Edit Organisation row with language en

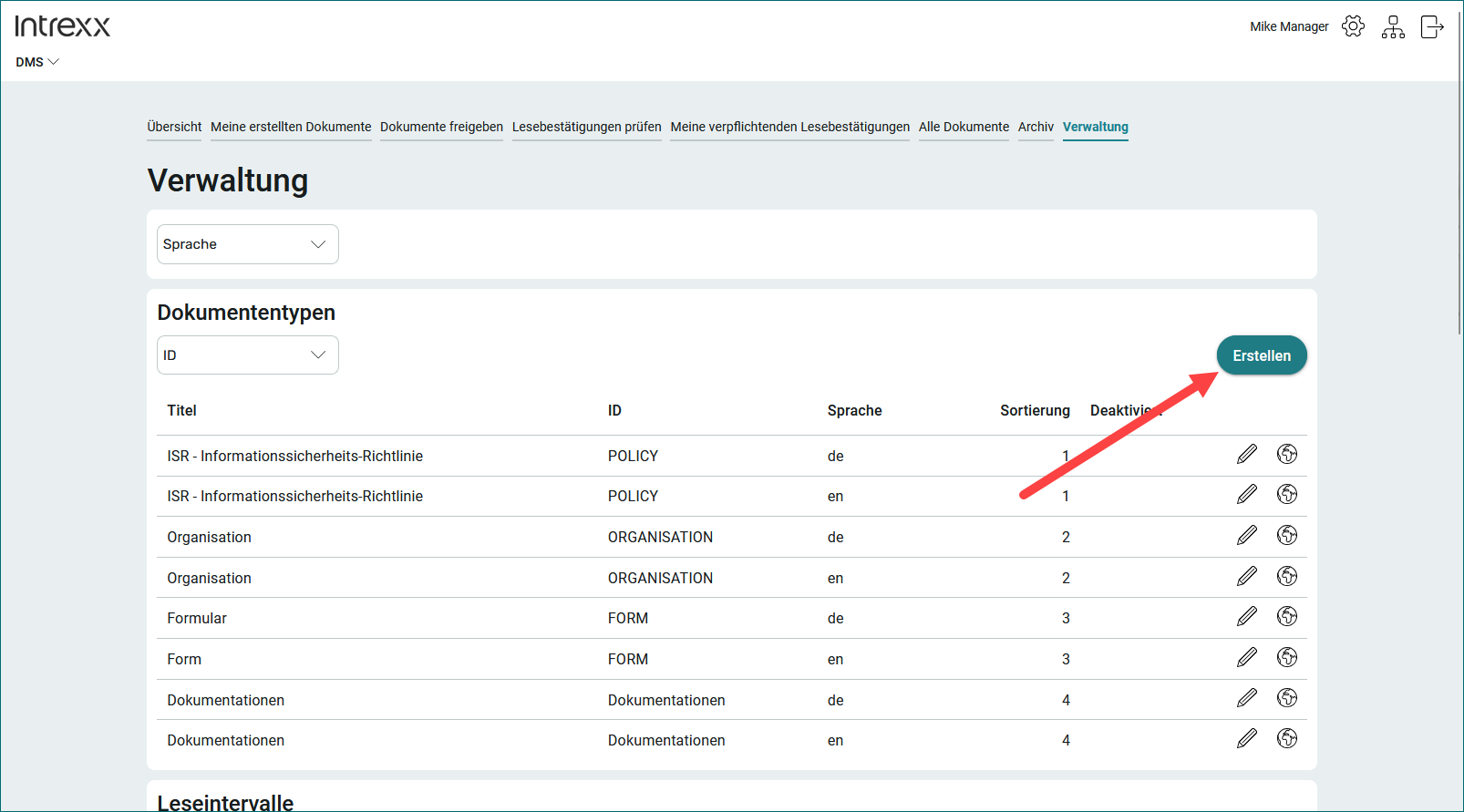point(1247,576)
